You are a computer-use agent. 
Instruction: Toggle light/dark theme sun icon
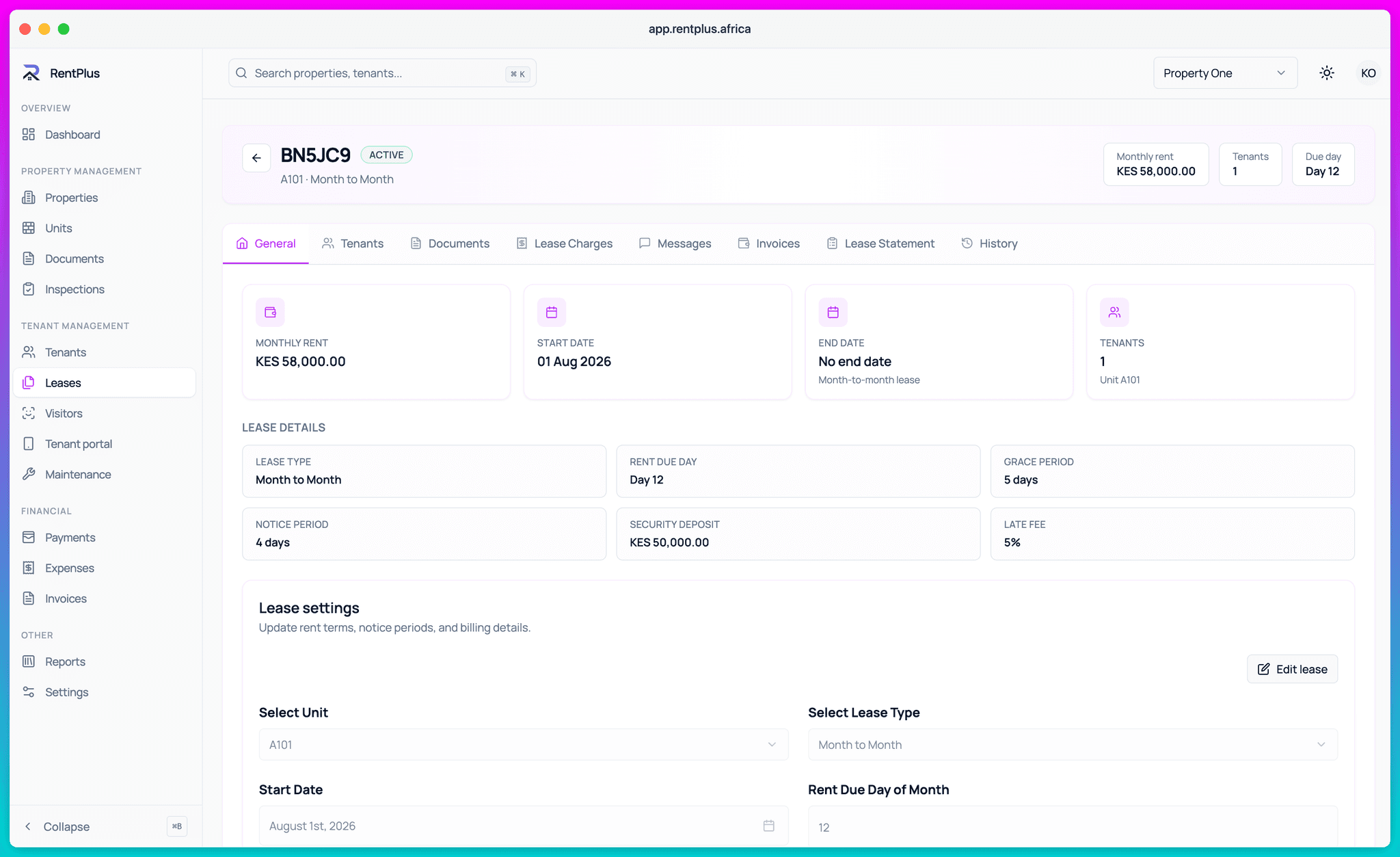1327,73
